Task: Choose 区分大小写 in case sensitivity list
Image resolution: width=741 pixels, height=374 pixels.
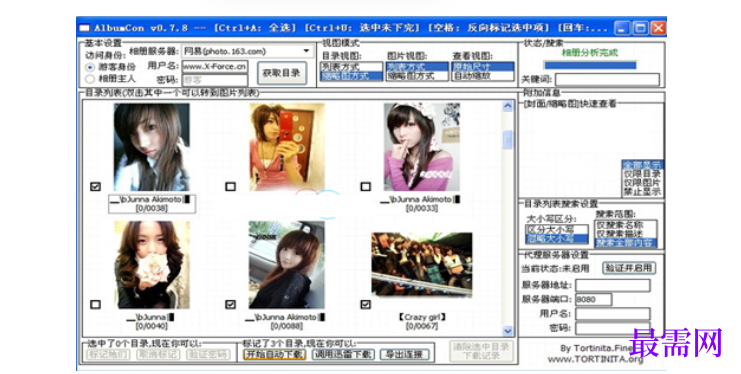Action: tap(557, 229)
